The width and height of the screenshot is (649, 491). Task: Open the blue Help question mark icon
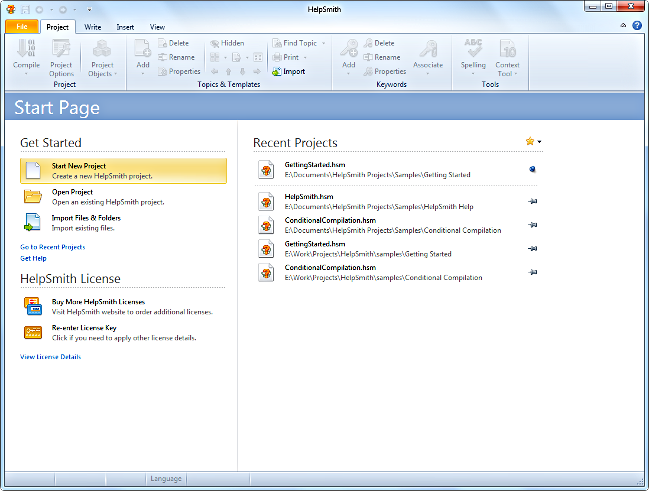[637, 26]
